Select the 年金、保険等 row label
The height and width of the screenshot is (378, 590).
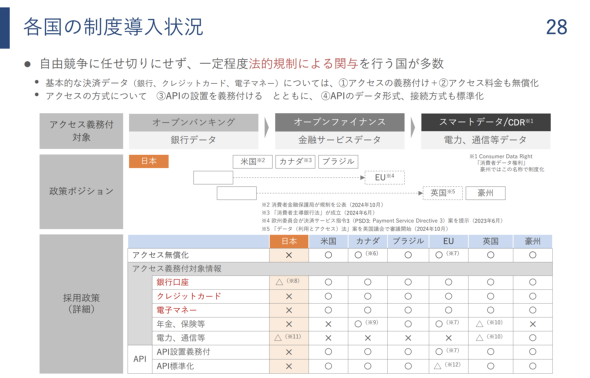181,324
